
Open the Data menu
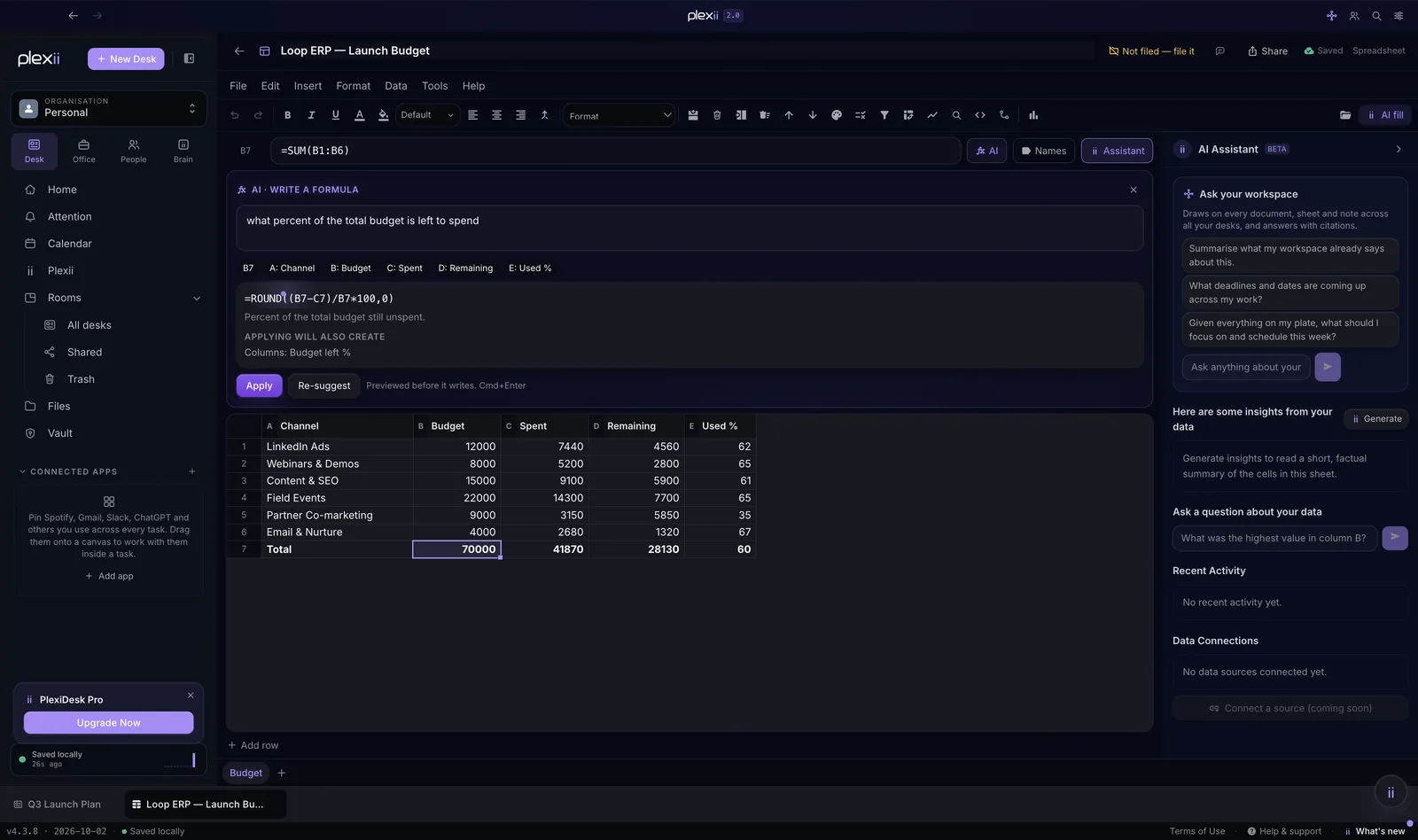pyautogui.click(x=395, y=86)
